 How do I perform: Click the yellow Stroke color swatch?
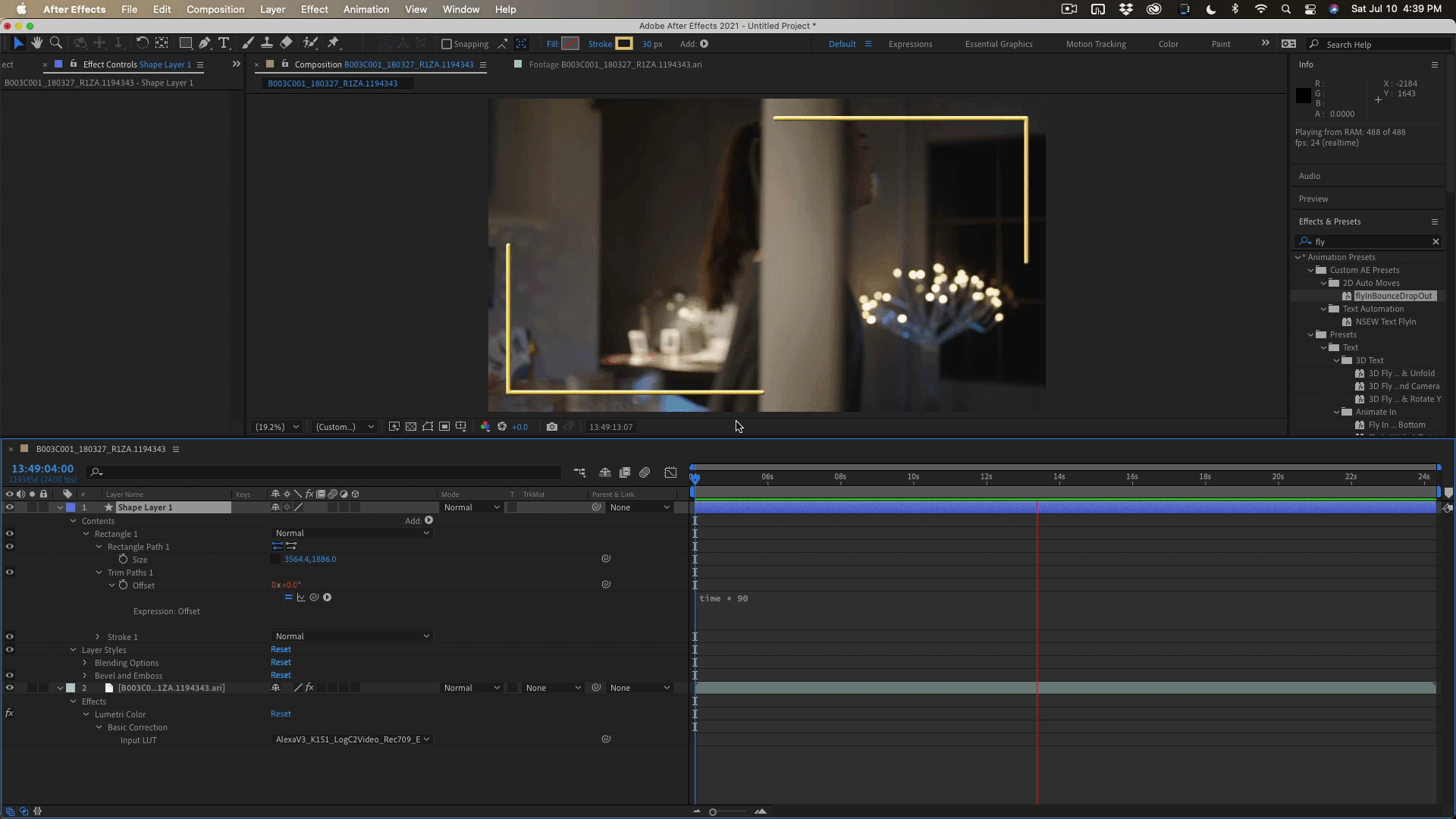click(x=623, y=43)
